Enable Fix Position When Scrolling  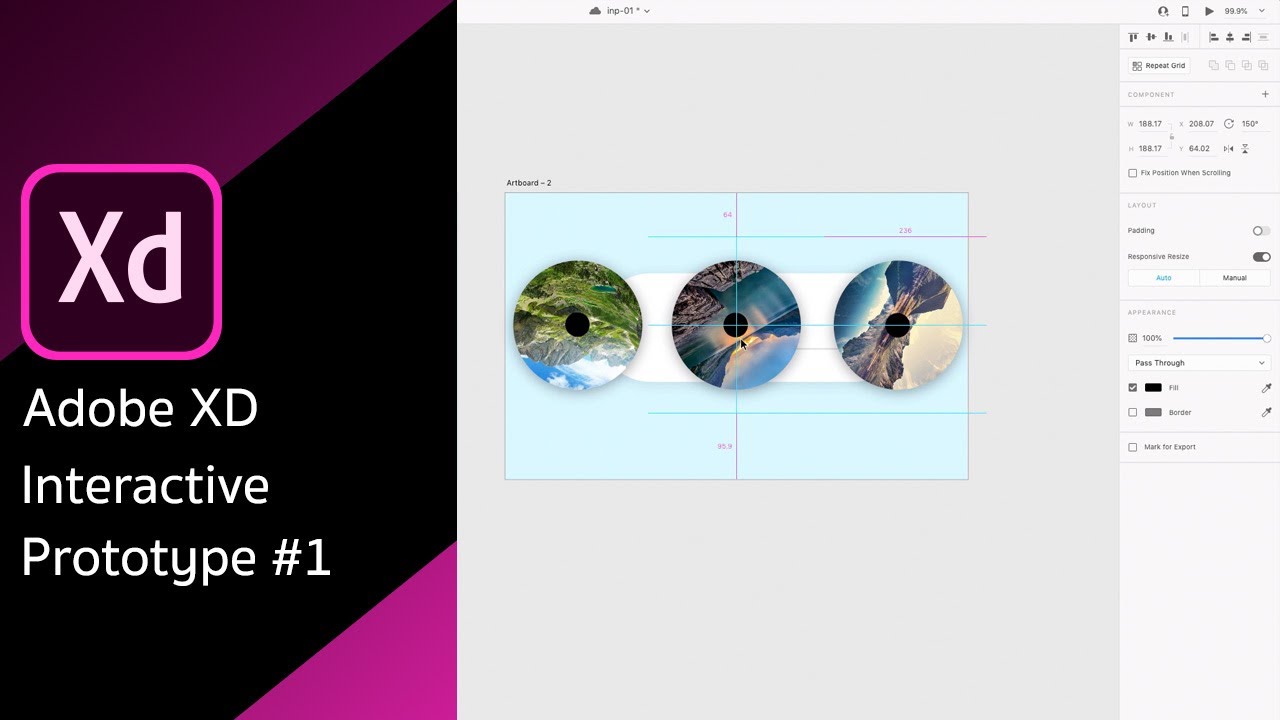point(1133,173)
